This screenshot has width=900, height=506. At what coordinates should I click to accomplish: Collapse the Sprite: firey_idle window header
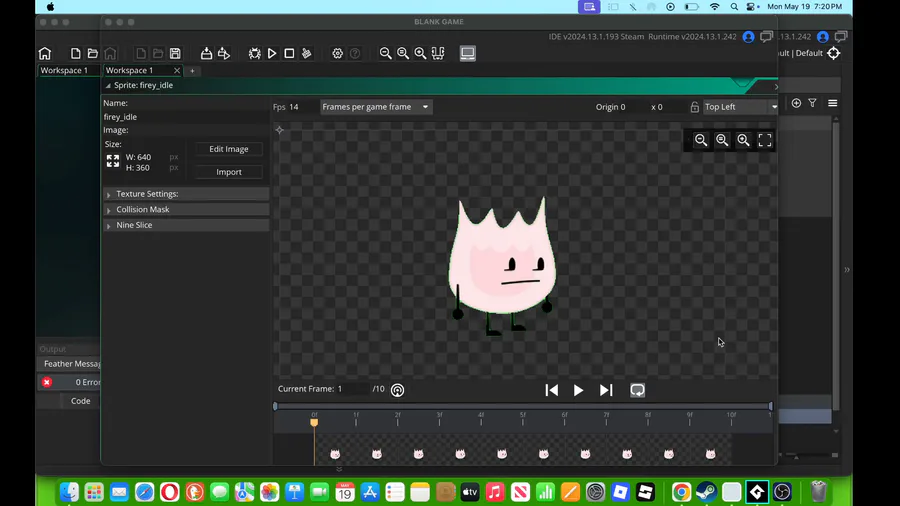coord(108,85)
